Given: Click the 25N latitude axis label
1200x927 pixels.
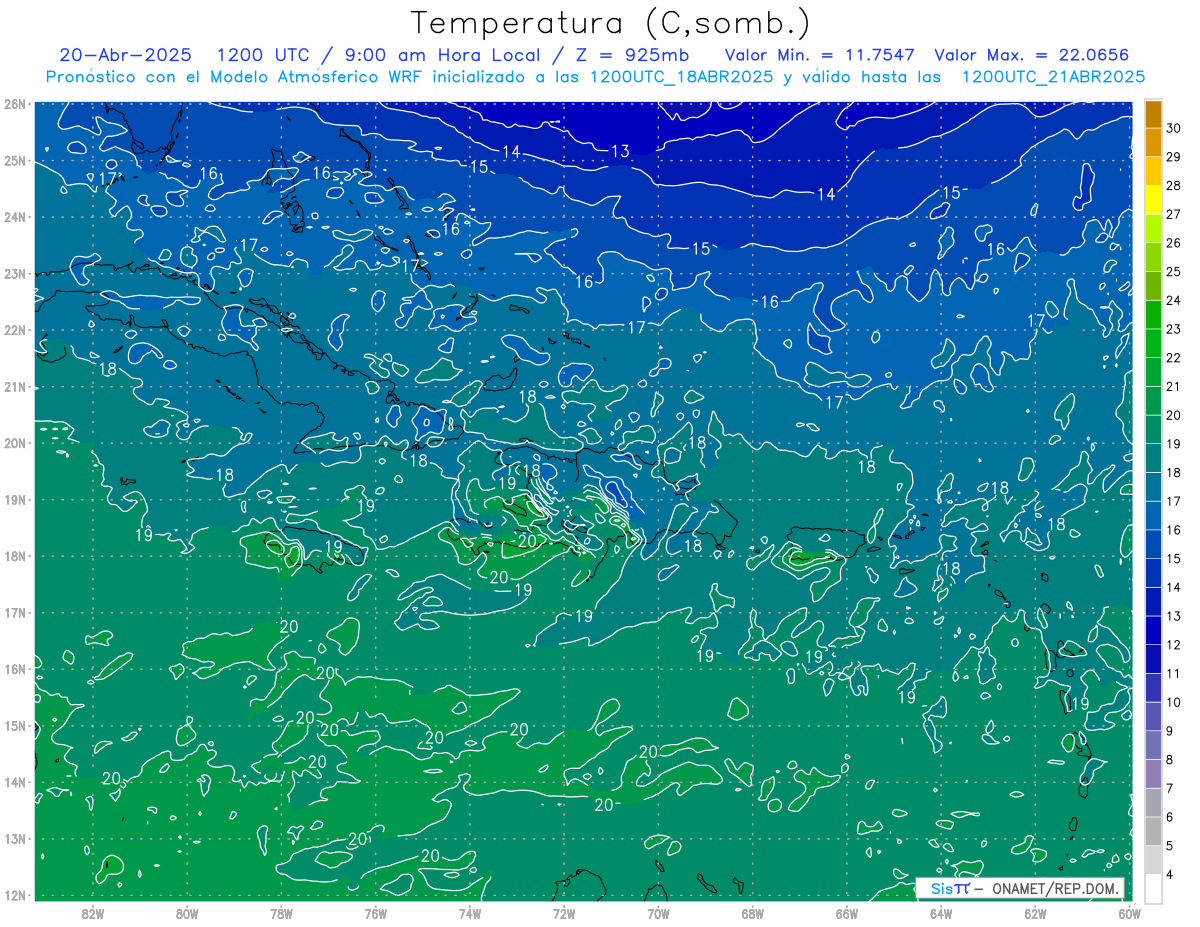Looking at the screenshot, I should [15, 161].
